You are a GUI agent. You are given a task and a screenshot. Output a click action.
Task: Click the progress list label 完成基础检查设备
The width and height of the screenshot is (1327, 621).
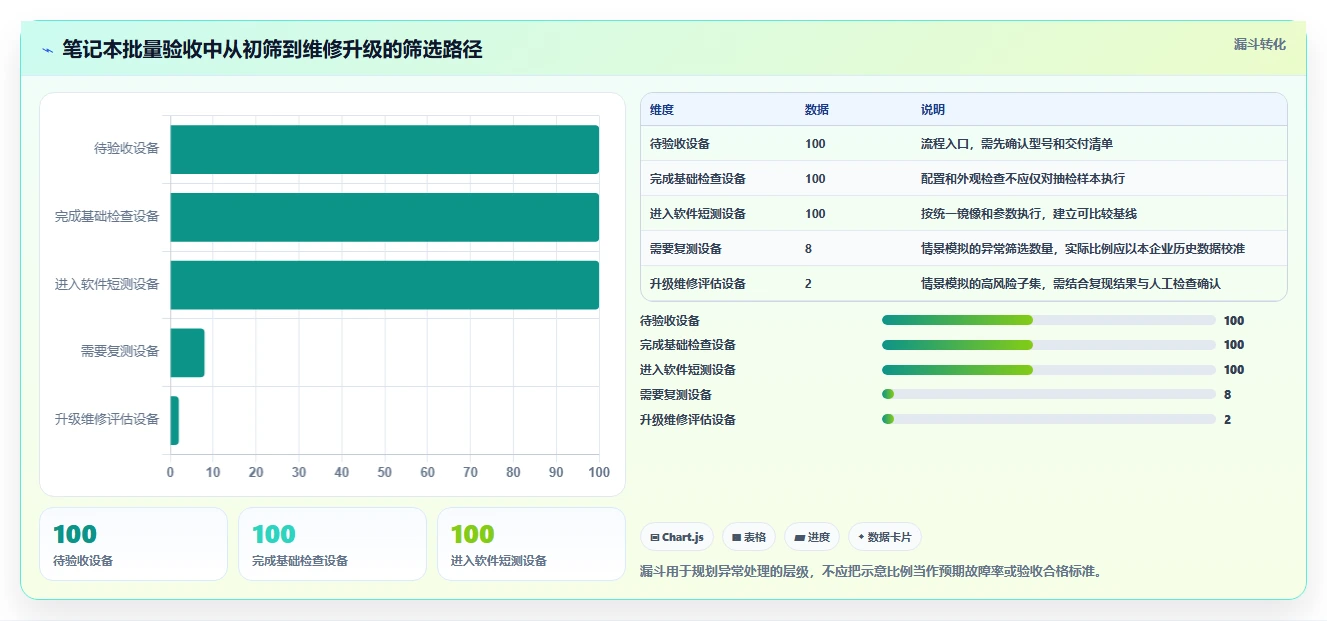coord(688,345)
